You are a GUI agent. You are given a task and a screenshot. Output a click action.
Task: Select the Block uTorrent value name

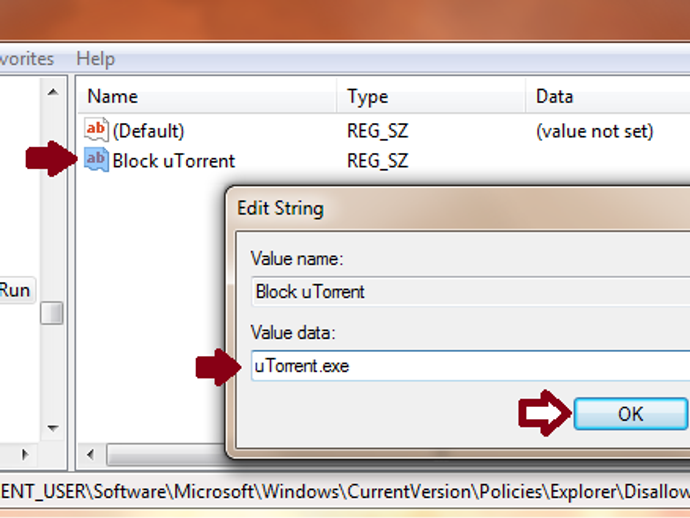174,161
